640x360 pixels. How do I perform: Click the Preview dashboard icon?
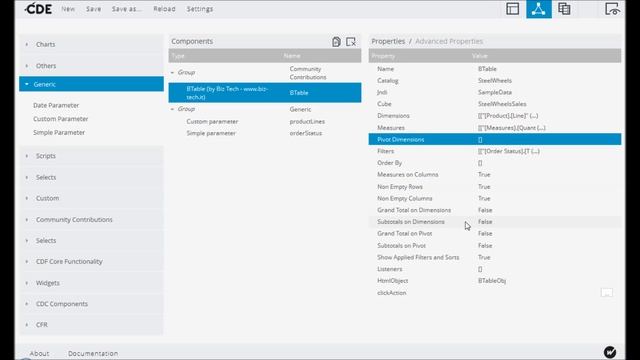pos(612,9)
